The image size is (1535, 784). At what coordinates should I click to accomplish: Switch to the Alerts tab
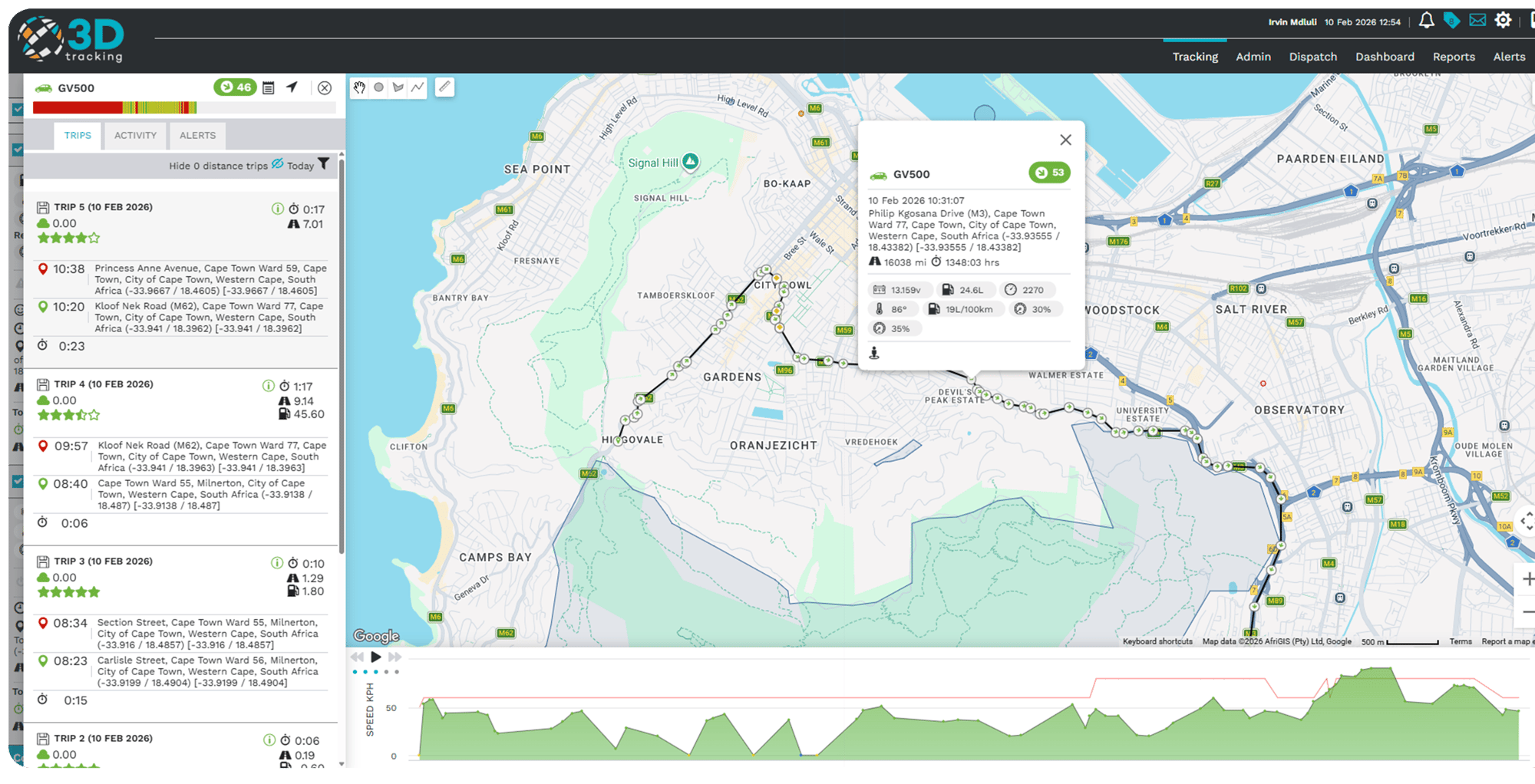coord(197,136)
